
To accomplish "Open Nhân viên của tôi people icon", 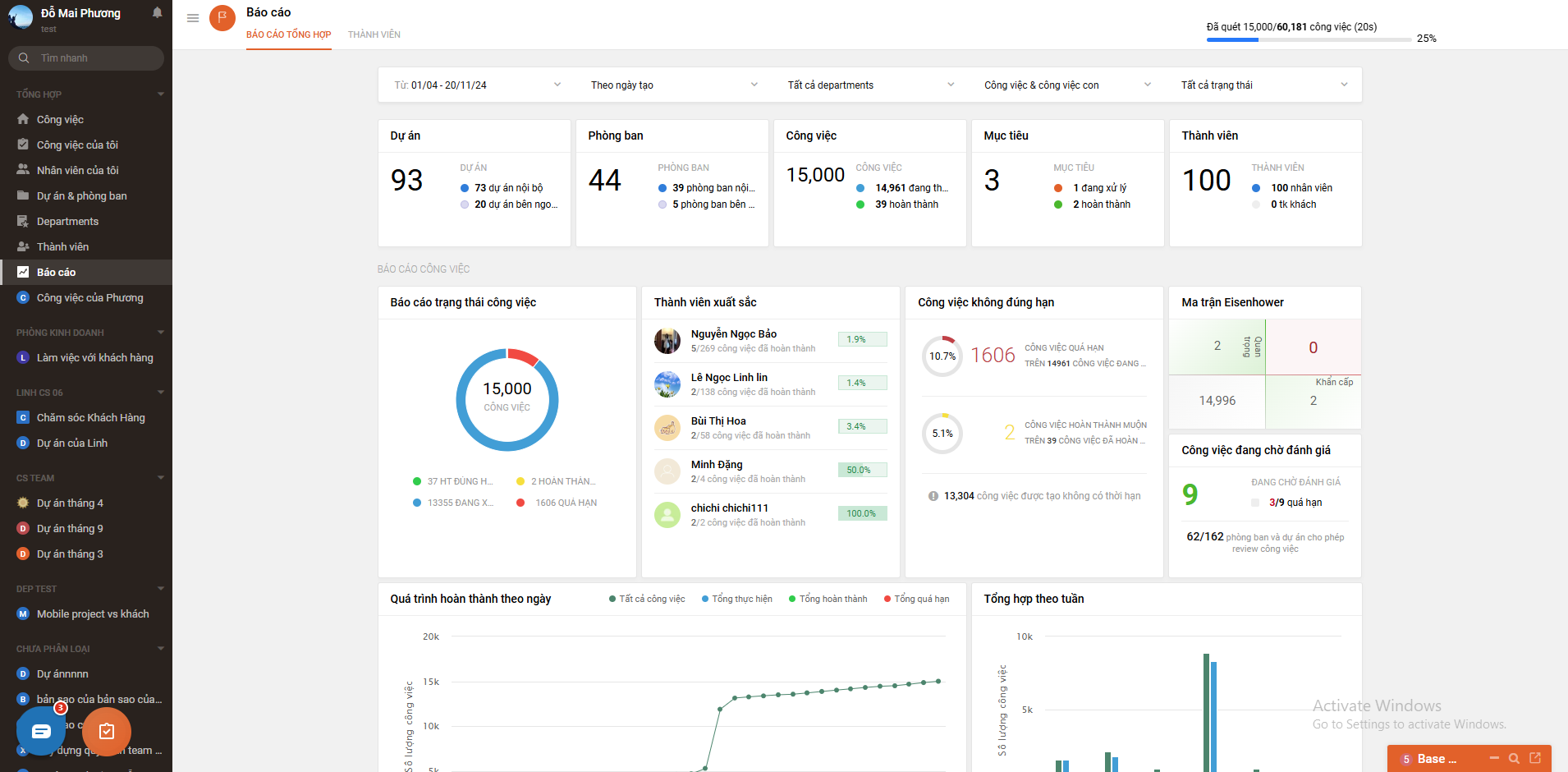I will (23, 170).
